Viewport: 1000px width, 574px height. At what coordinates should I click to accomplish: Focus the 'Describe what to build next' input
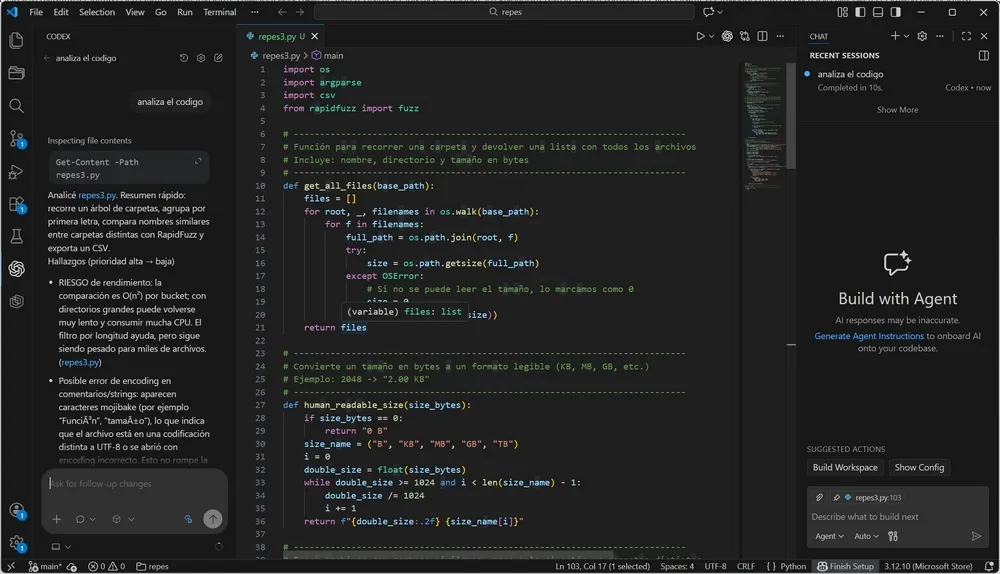point(897,517)
